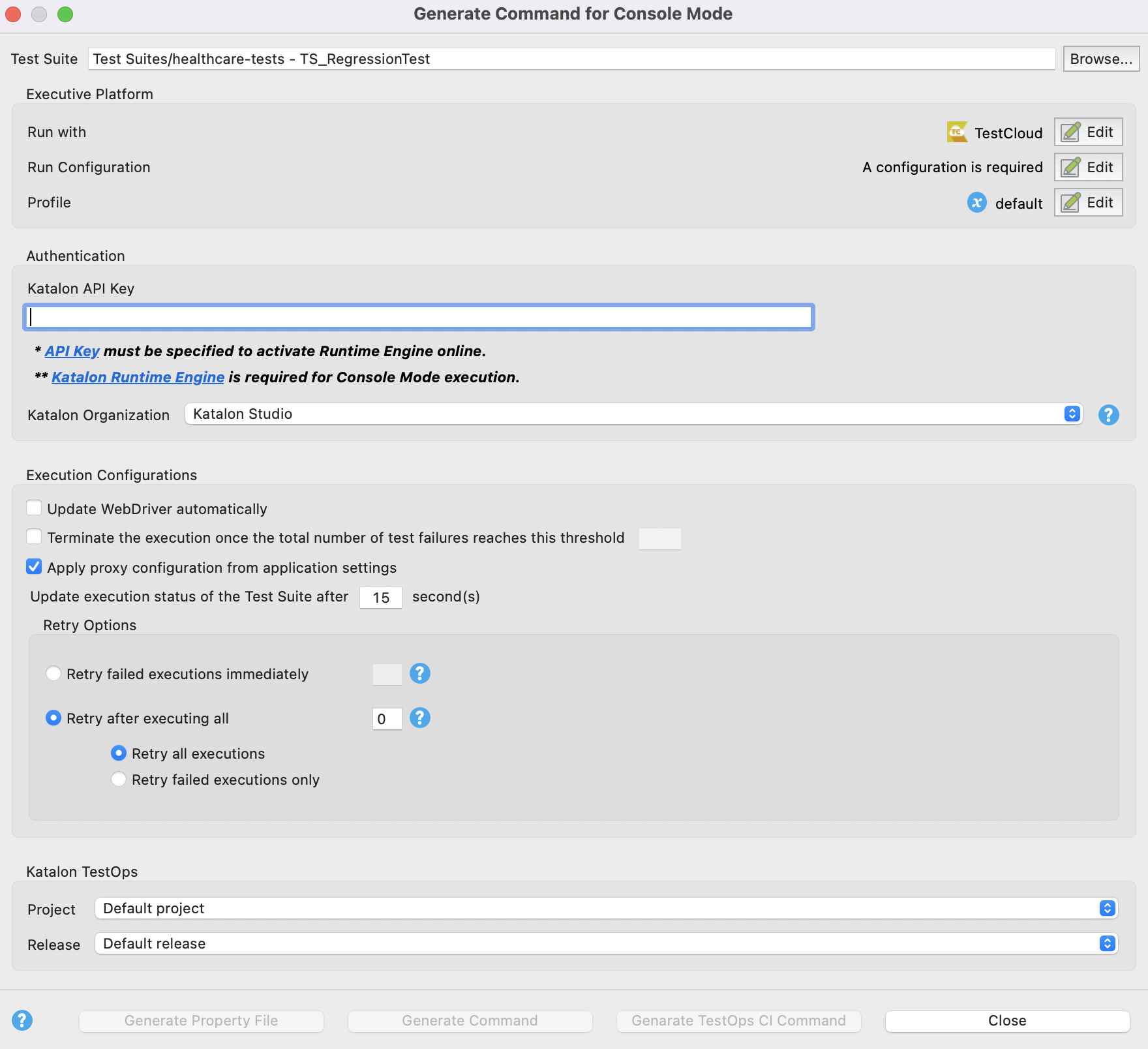The height and width of the screenshot is (1049, 1148).
Task: Select Retry after executing all
Action: [x=53, y=718]
